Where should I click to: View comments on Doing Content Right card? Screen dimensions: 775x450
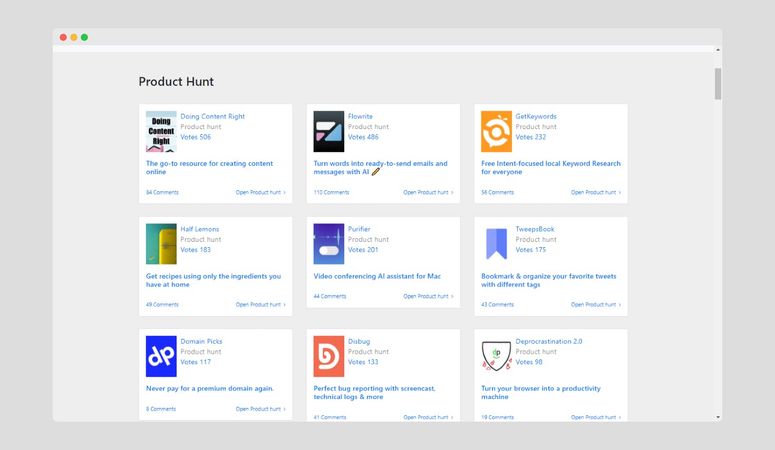[162, 192]
